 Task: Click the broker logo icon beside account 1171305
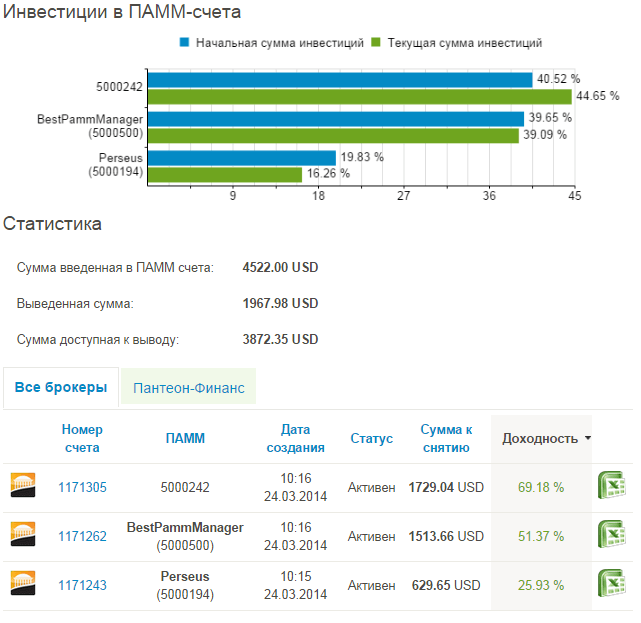click(x=23, y=485)
